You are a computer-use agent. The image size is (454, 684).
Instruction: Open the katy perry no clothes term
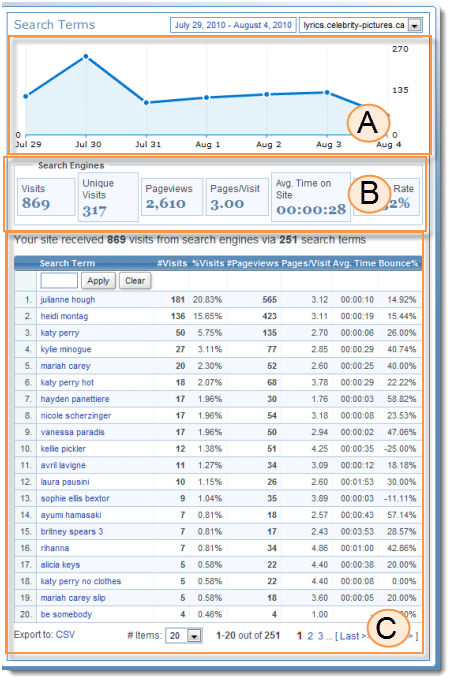[x=81, y=581]
